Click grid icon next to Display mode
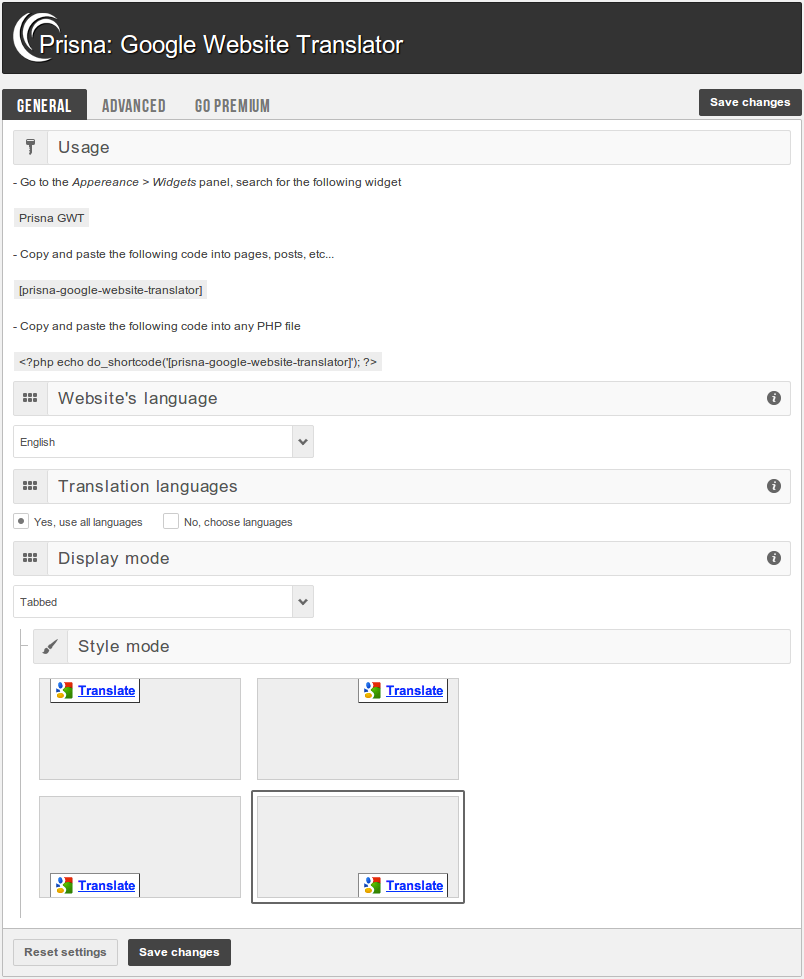Screen dimensions: 804x979 (x=30, y=558)
